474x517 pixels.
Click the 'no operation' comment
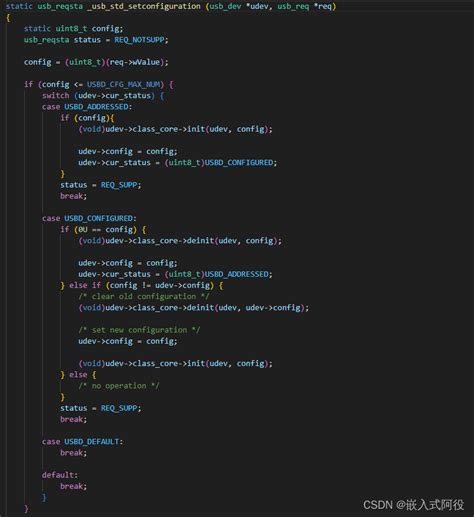click(119, 386)
